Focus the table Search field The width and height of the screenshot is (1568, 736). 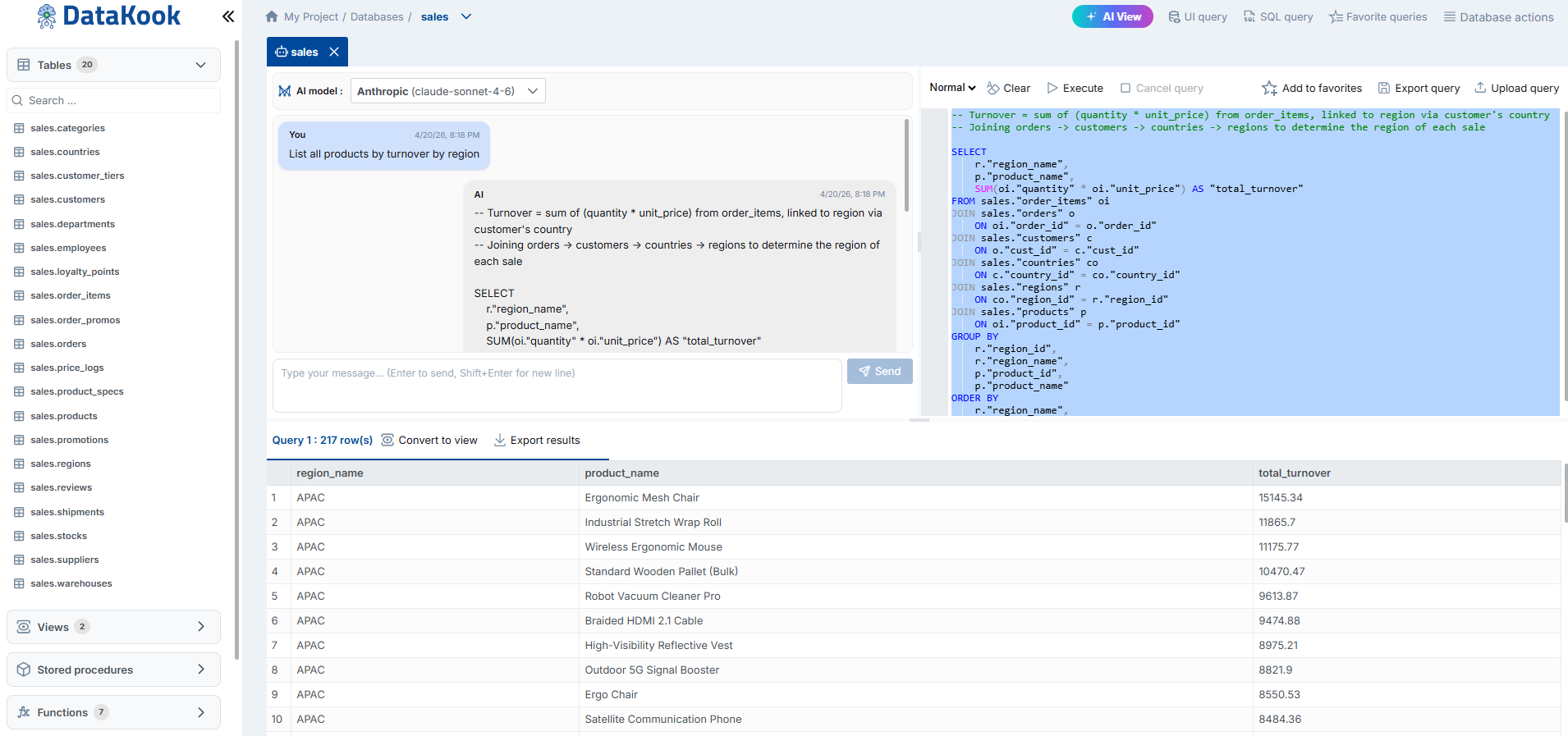click(113, 100)
